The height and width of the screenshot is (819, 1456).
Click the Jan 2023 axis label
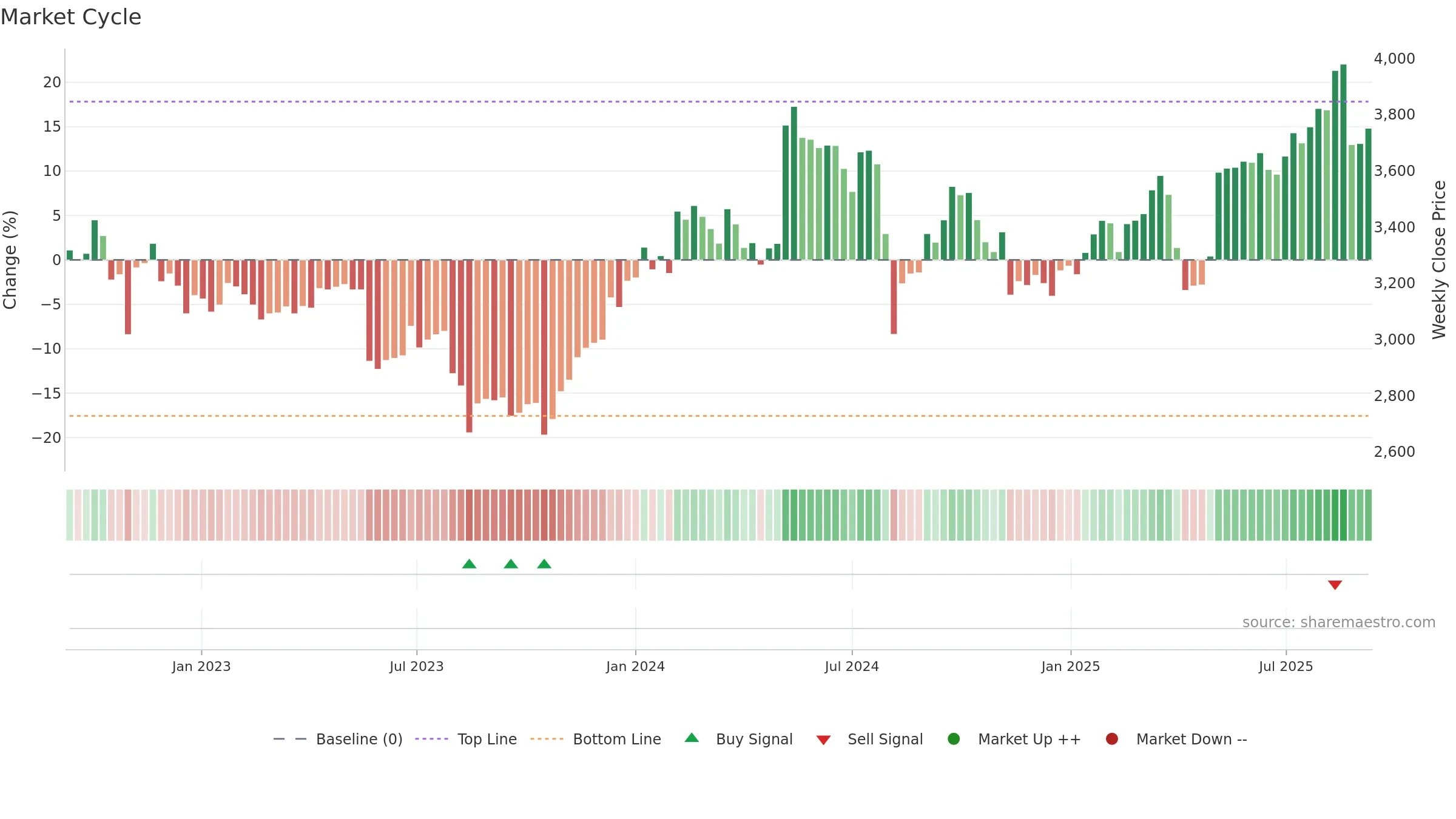(x=201, y=666)
